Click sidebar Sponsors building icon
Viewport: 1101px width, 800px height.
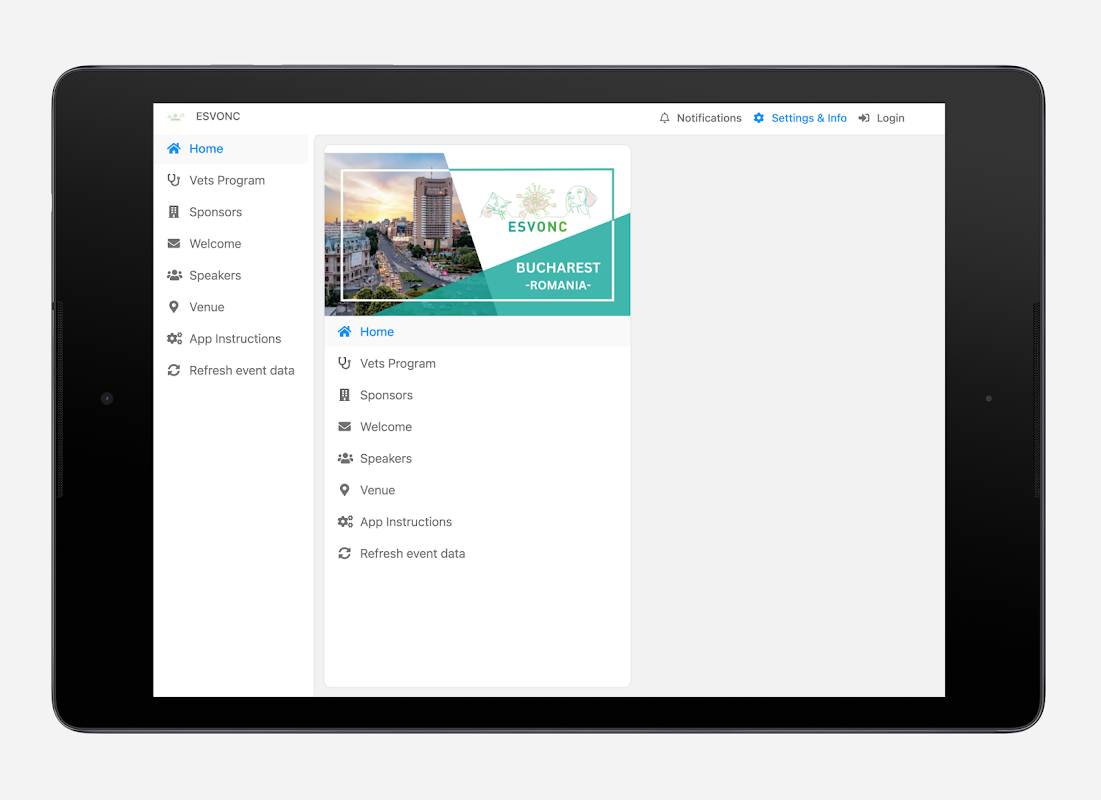tap(173, 211)
